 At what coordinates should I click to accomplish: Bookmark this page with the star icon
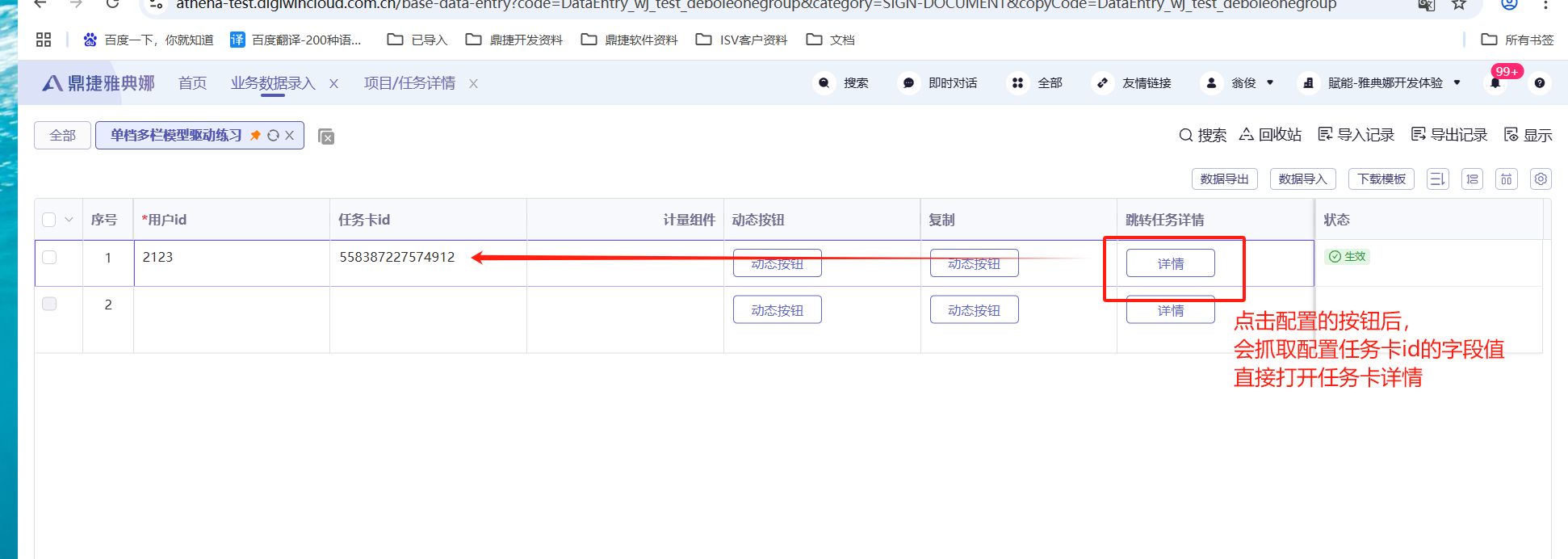[x=1458, y=5]
